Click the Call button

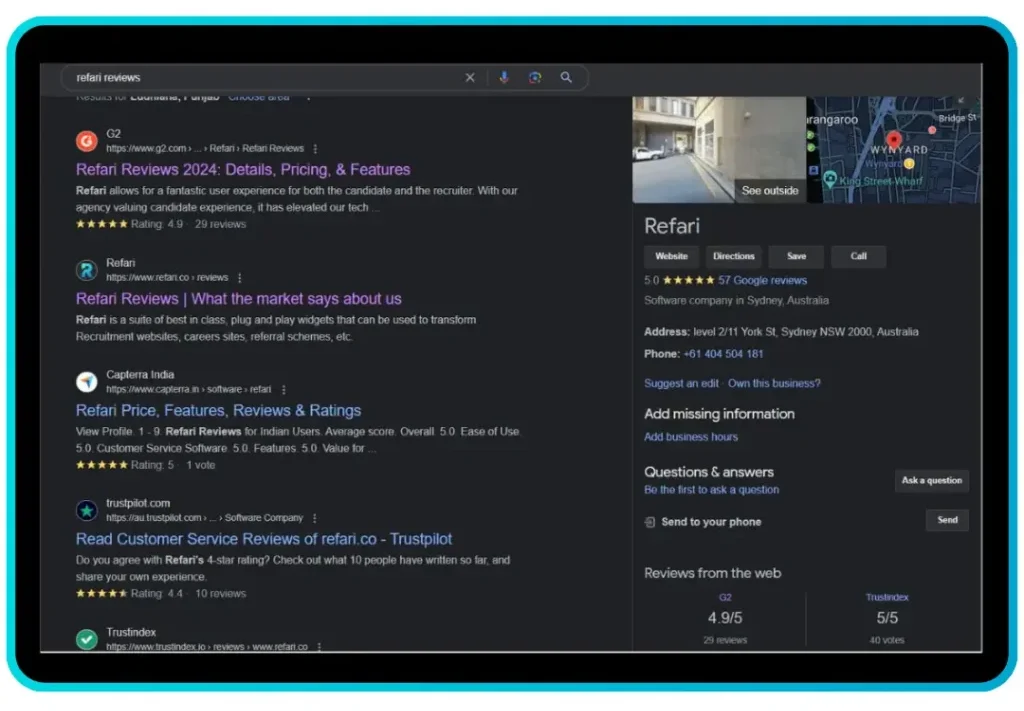(x=858, y=257)
